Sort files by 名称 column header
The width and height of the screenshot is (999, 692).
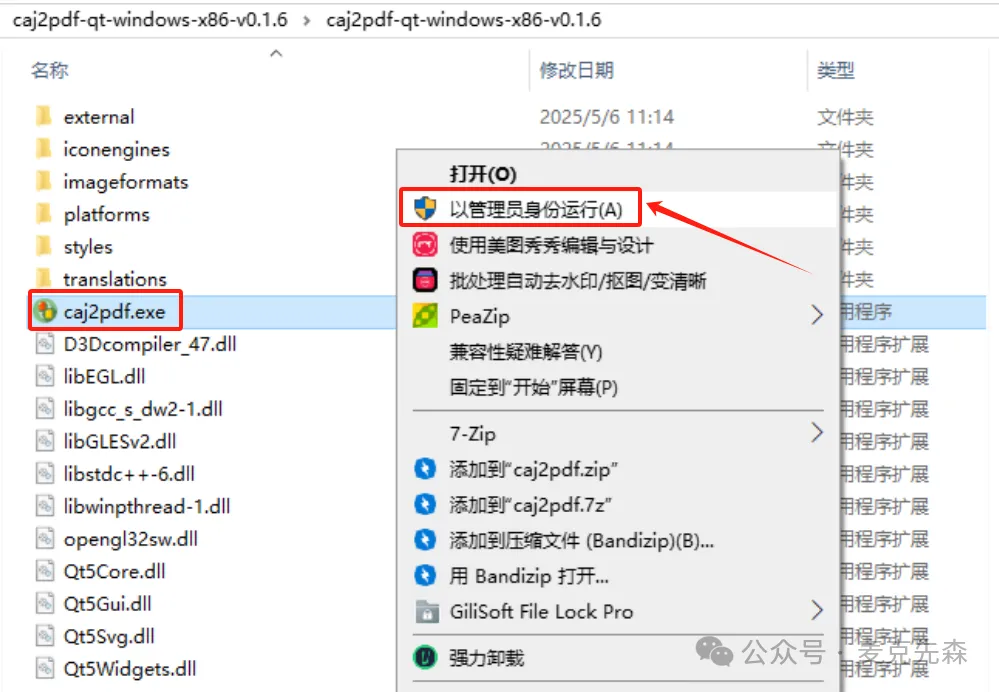coord(50,70)
